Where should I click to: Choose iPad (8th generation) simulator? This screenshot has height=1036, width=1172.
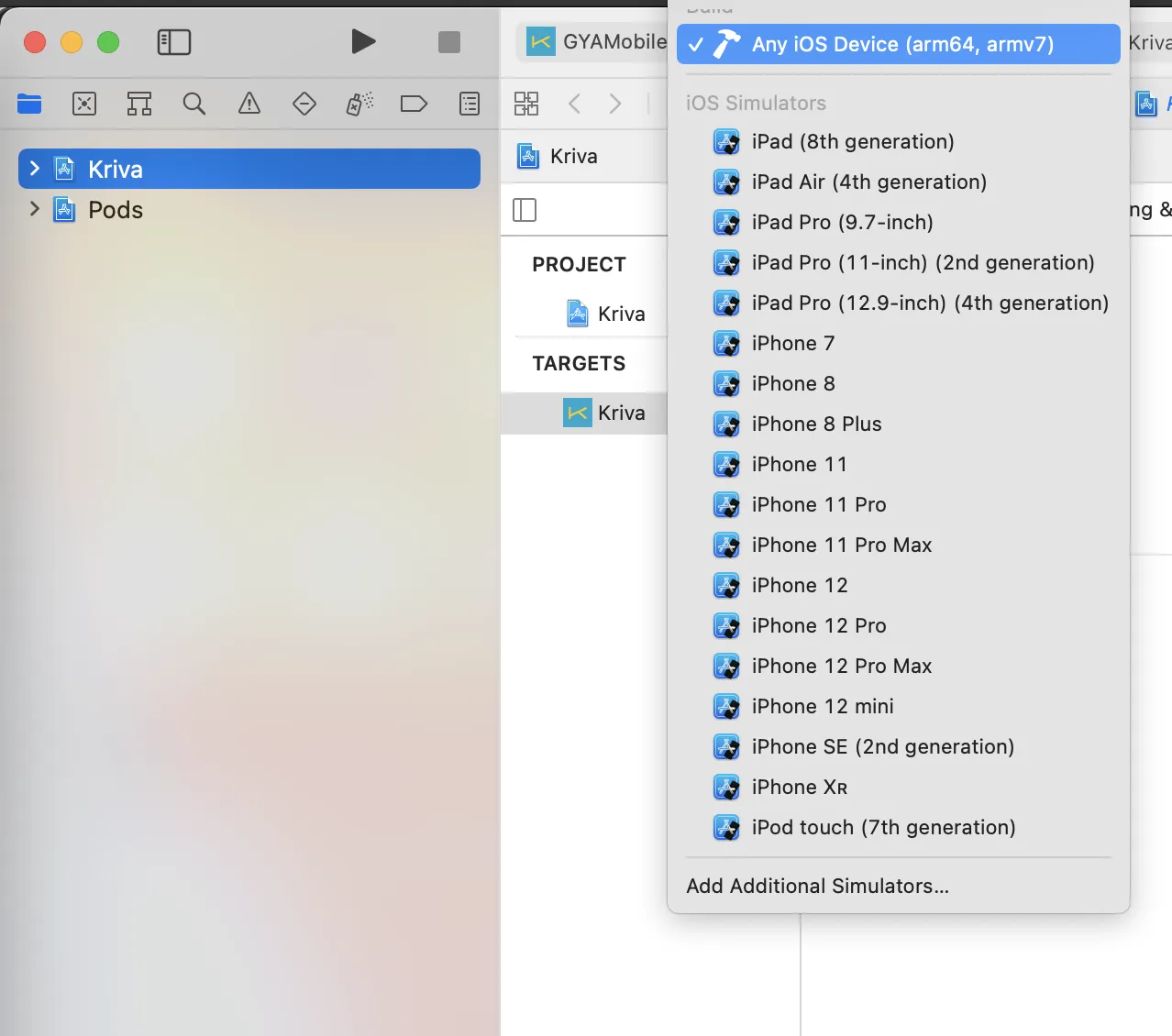(x=899, y=141)
